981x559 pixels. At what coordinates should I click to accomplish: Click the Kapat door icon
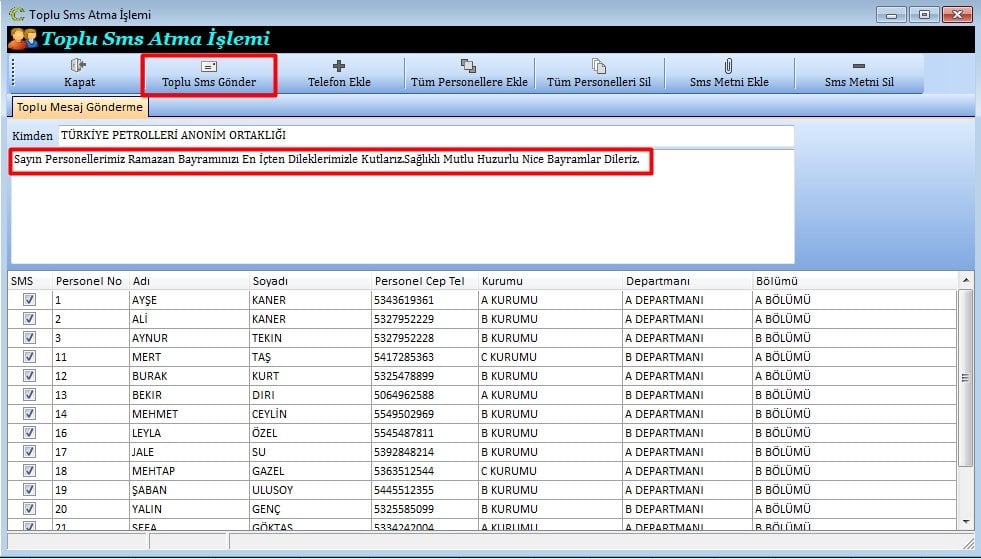[79, 66]
